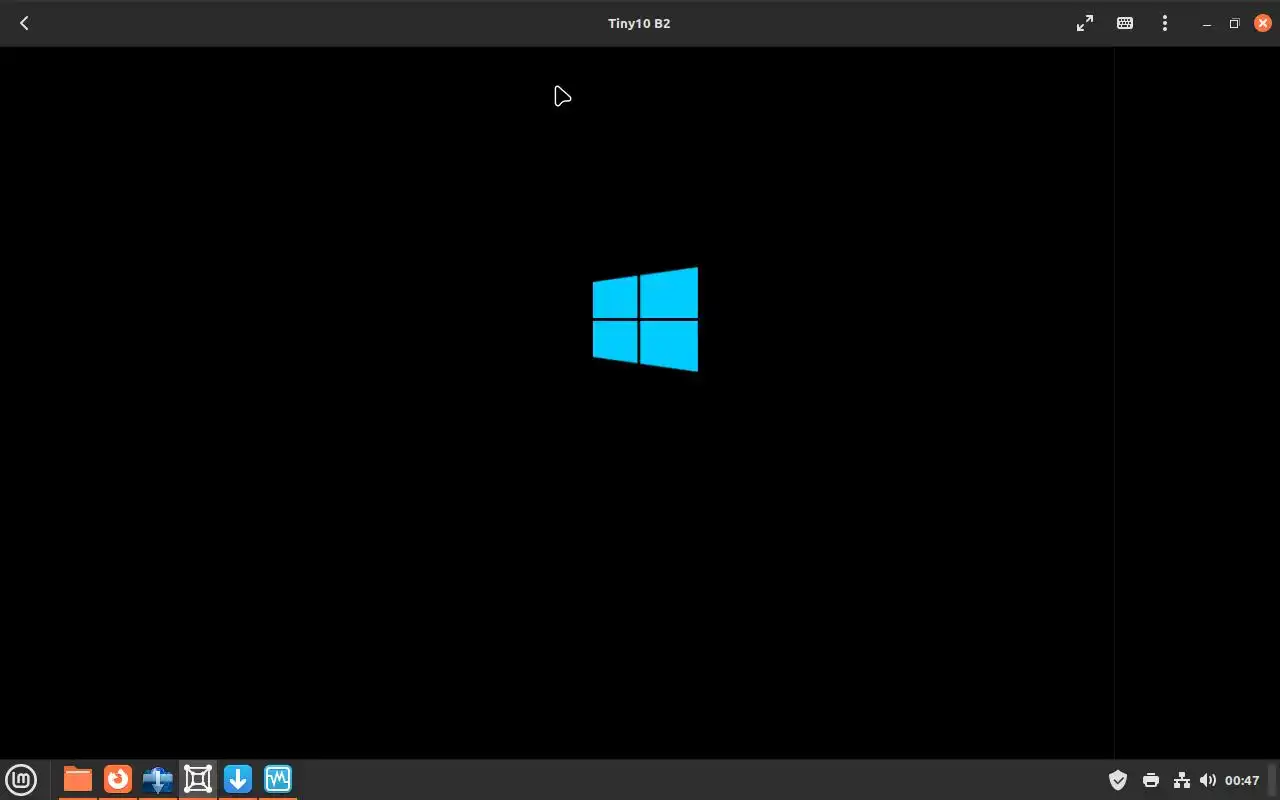Image resolution: width=1280 pixels, height=800 pixels.
Task: Open the volume control in tray
Action: tap(1208, 780)
